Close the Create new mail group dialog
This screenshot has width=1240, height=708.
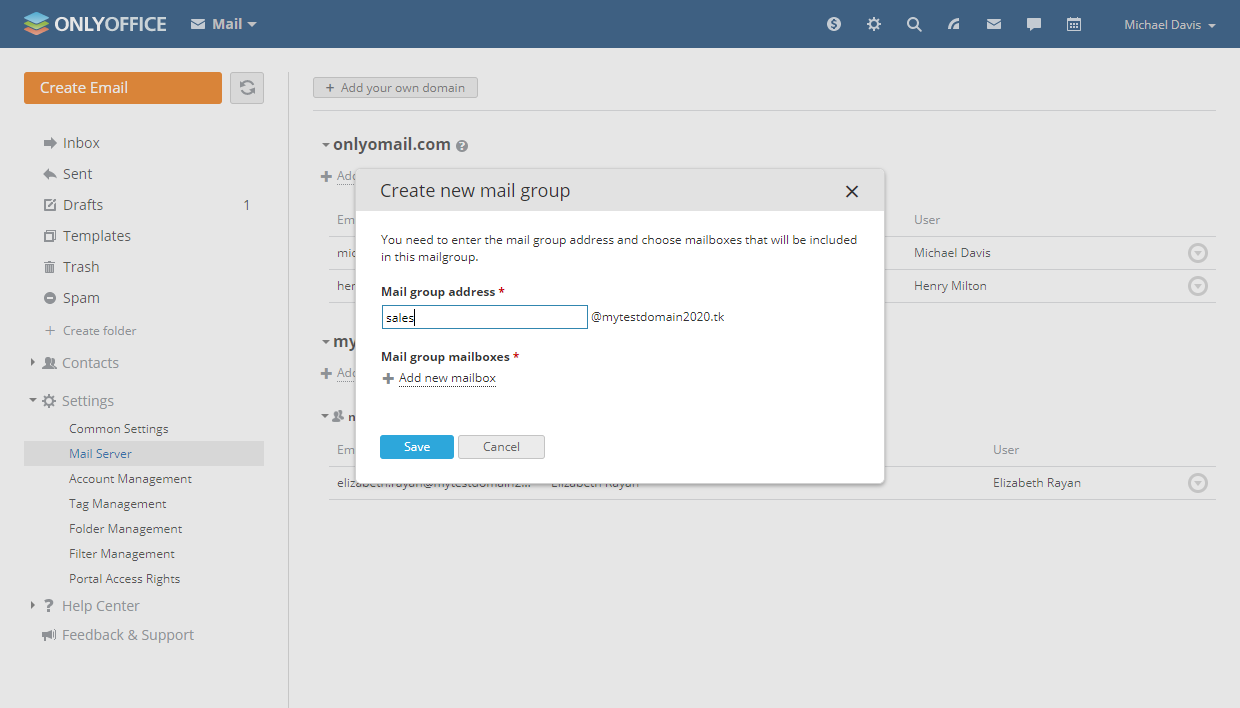tap(852, 191)
